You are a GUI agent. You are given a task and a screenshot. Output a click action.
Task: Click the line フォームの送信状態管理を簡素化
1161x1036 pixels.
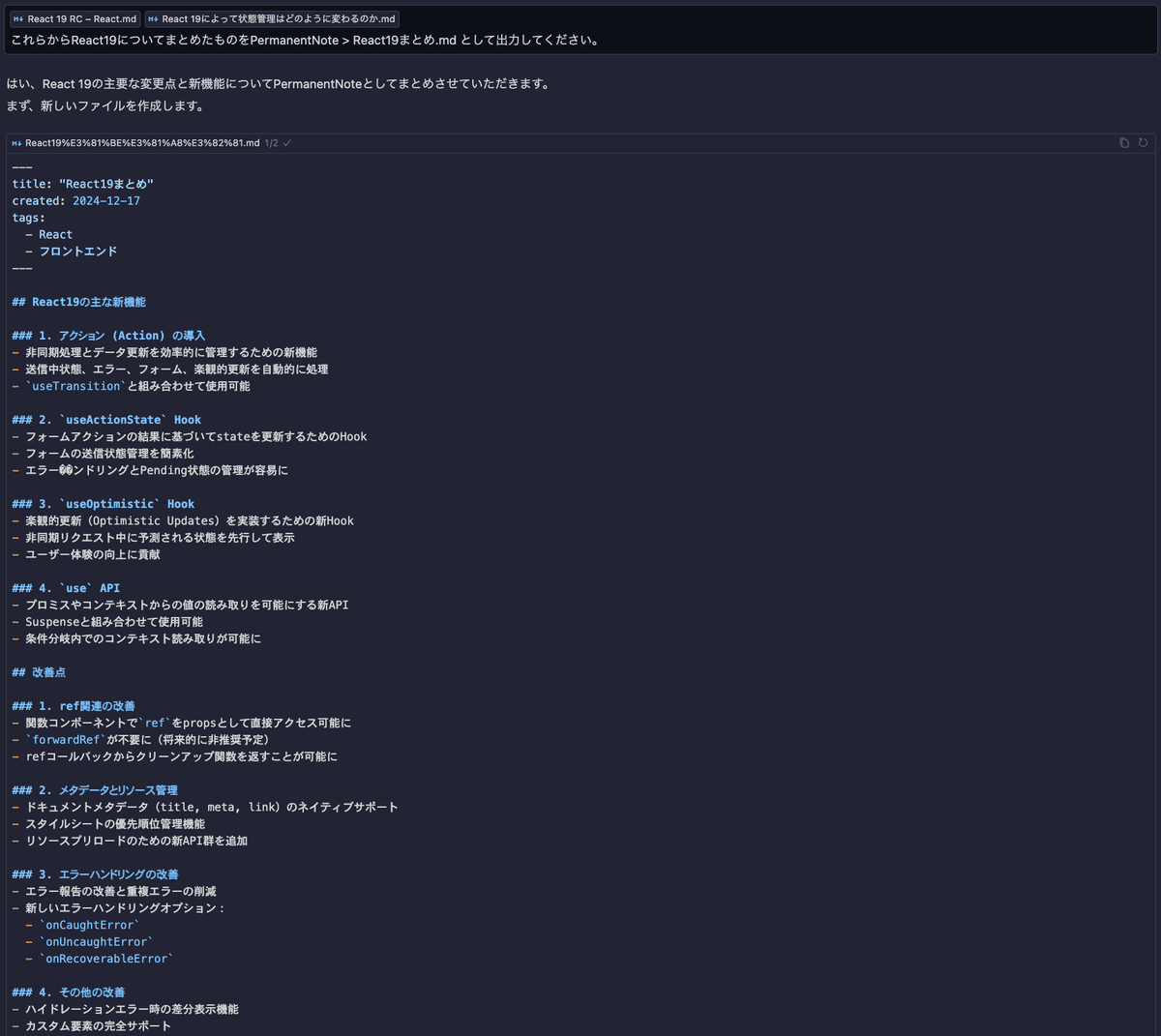pyautogui.click(x=109, y=454)
